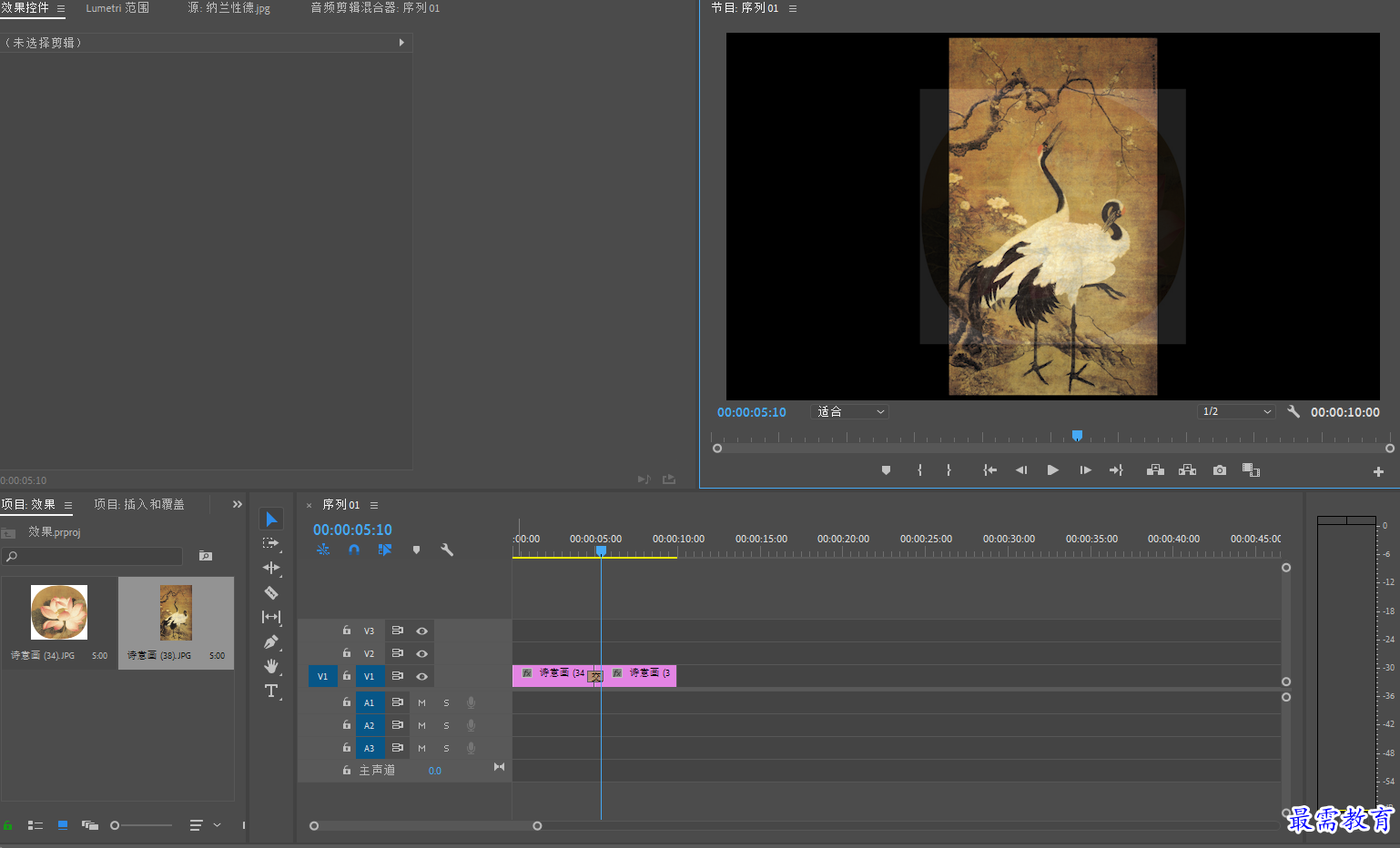Switch to 源: 纳兰性德.jpg tab

(228, 8)
